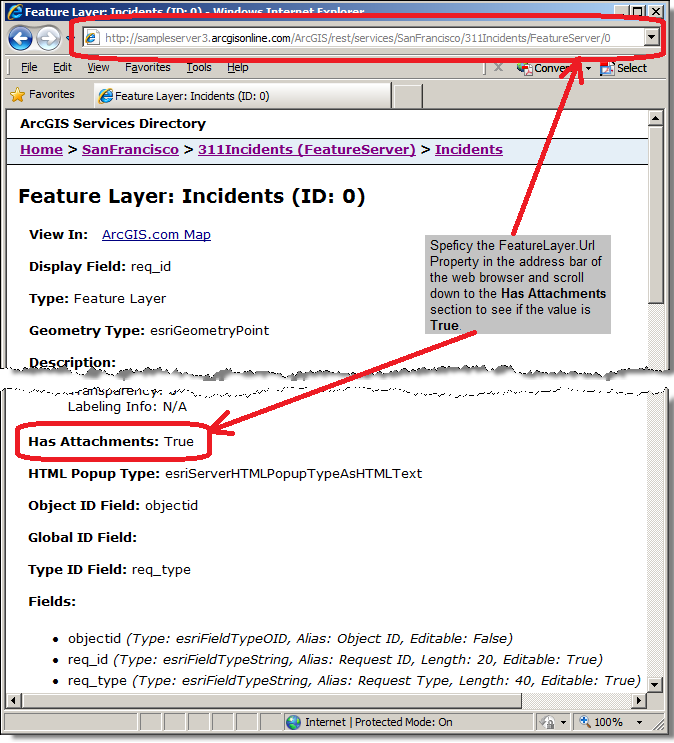
Task: Select the Feature Layer: Incidents tab
Action: 242,96
